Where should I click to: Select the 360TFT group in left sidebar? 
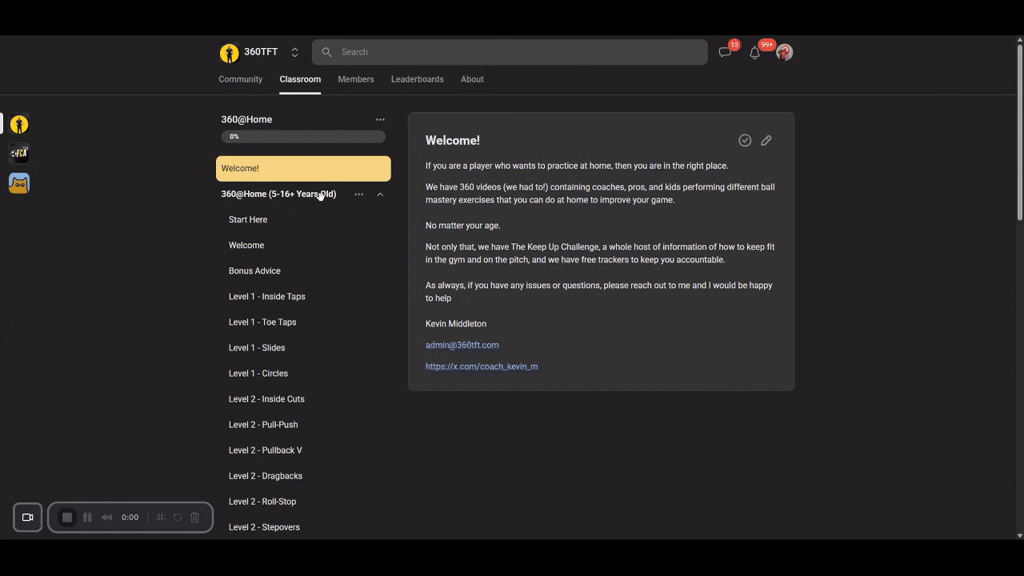coord(19,123)
